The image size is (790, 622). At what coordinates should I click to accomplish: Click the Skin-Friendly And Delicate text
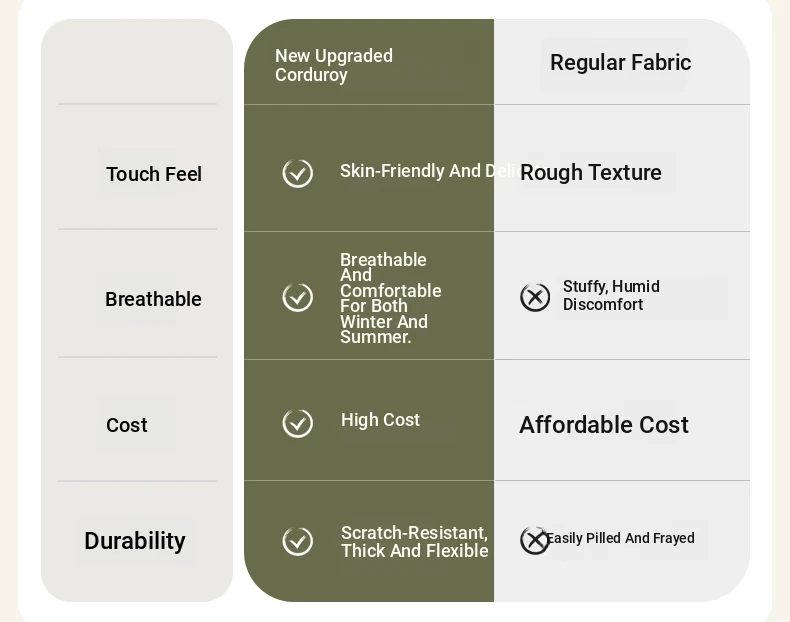[x=430, y=171]
